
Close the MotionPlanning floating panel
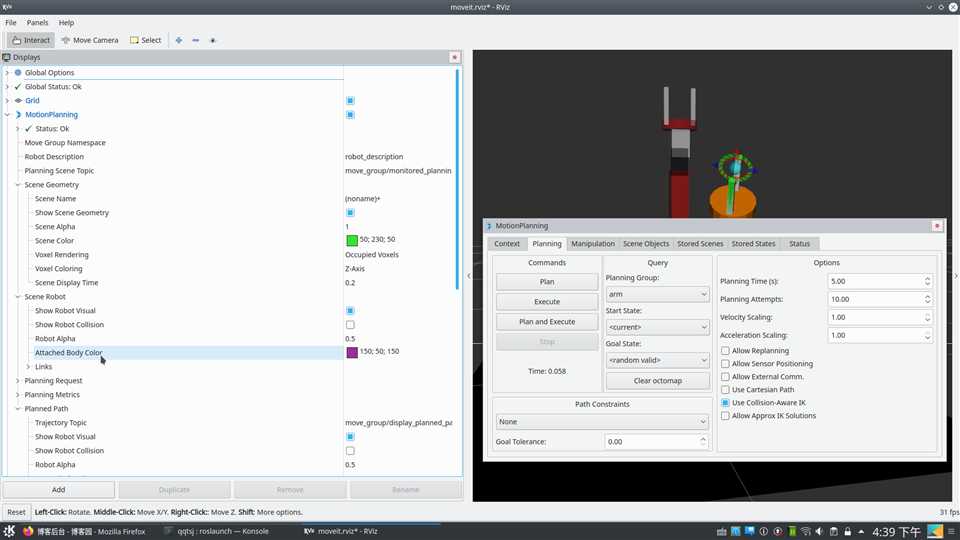(937, 226)
